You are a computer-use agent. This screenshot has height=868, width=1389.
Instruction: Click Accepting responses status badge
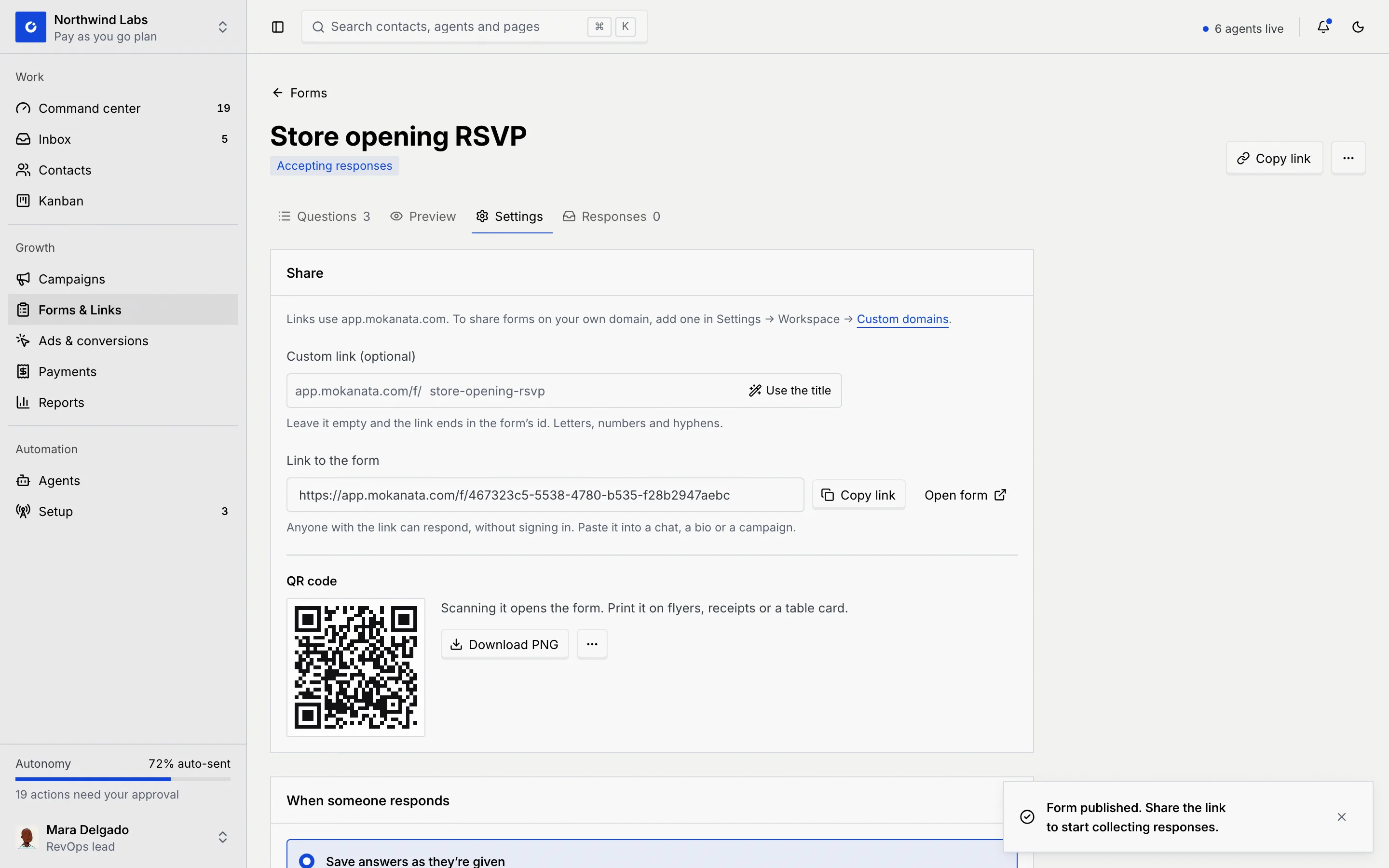click(x=335, y=166)
